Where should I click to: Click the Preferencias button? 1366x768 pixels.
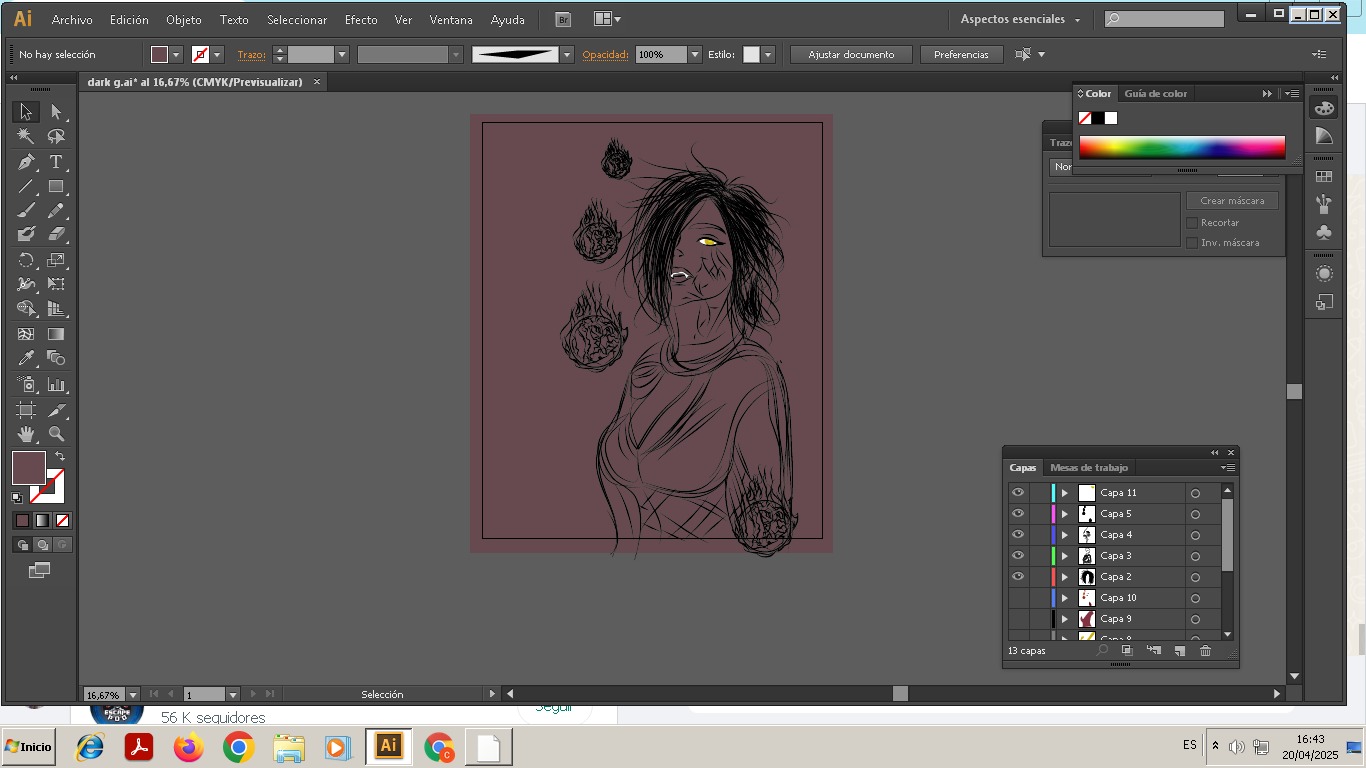point(961,55)
